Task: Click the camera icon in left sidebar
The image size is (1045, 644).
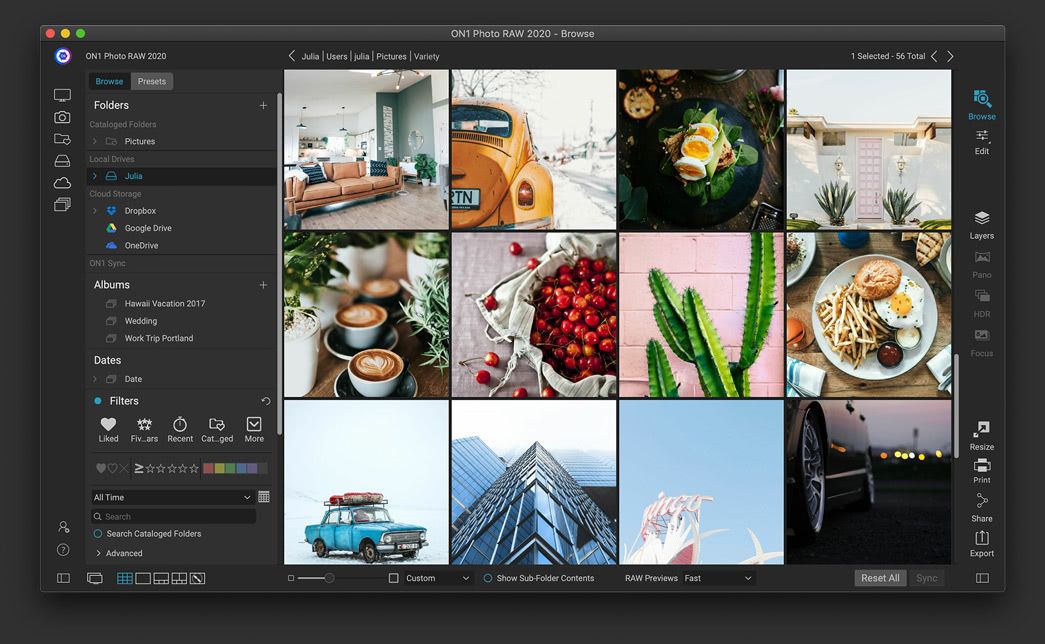Action: tap(62, 117)
